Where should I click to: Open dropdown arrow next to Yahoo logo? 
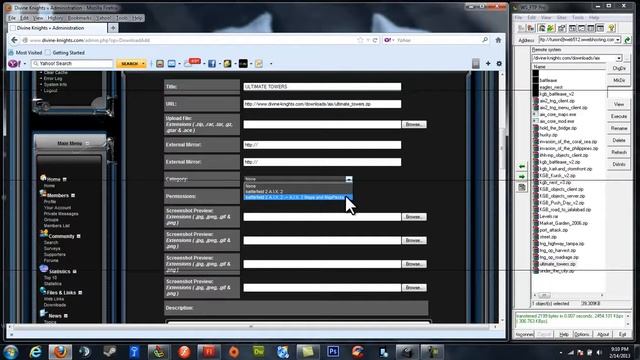[x=24, y=64]
